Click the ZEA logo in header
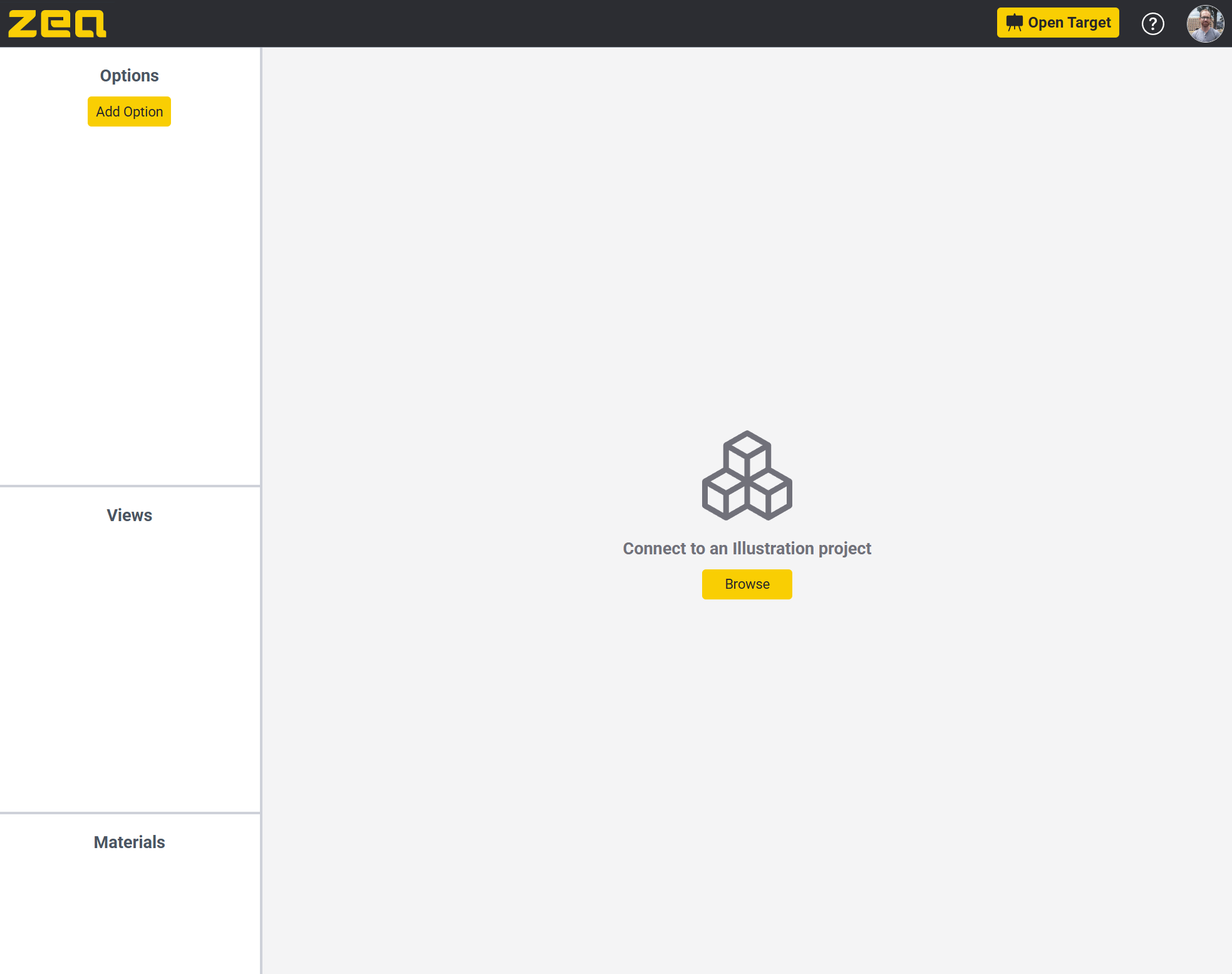The image size is (1232, 974). pos(57,24)
